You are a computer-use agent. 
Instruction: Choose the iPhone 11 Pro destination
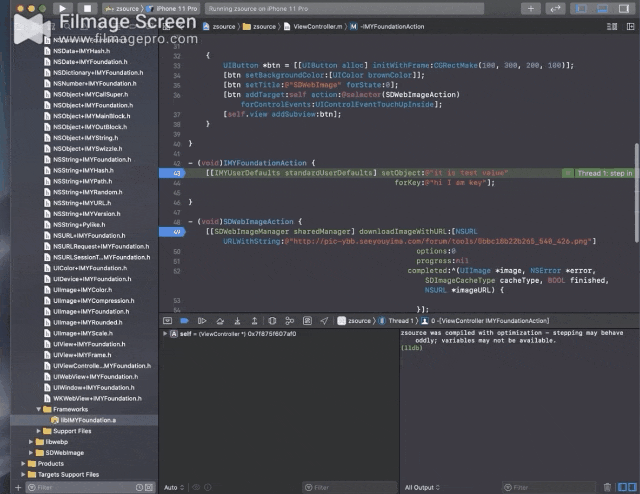(173, 8)
